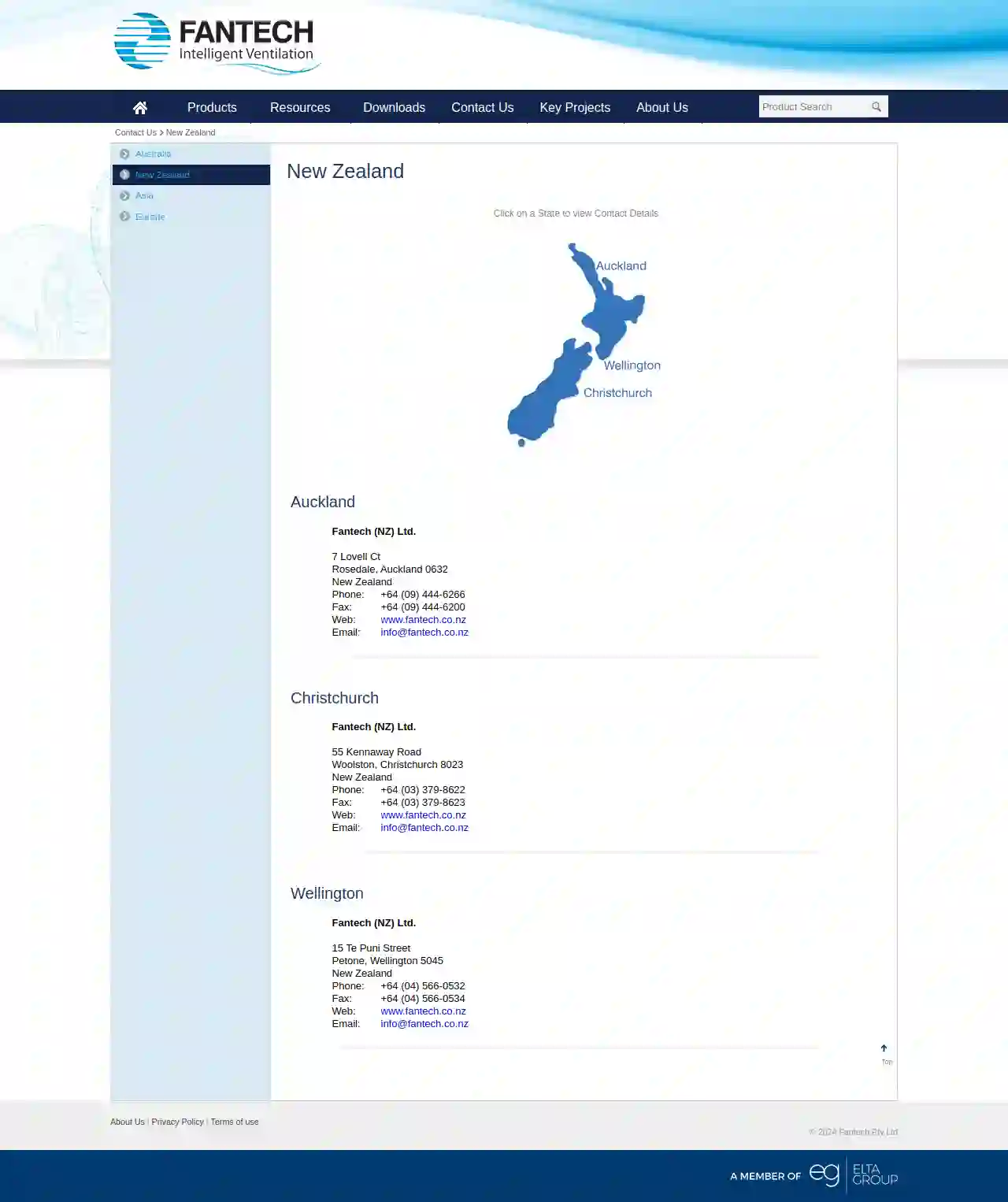The width and height of the screenshot is (1008, 1202).
Task: Jump to top with the arrow icon
Action: click(x=884, y=1048)
